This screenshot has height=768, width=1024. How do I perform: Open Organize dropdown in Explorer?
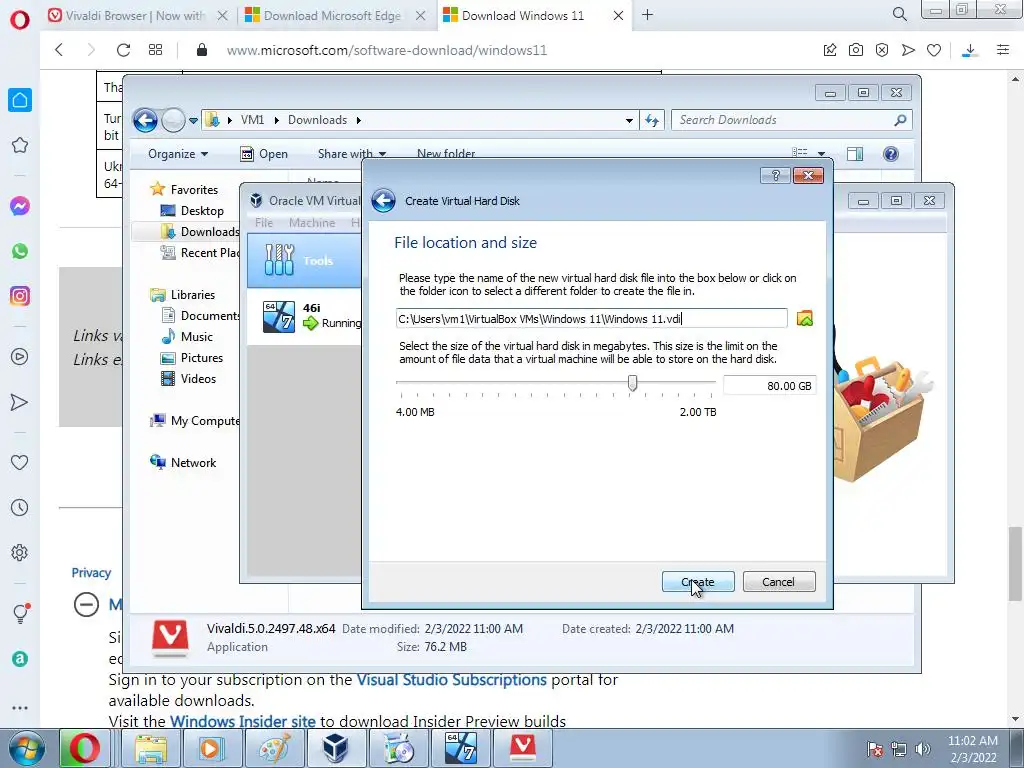coord(178,154)
